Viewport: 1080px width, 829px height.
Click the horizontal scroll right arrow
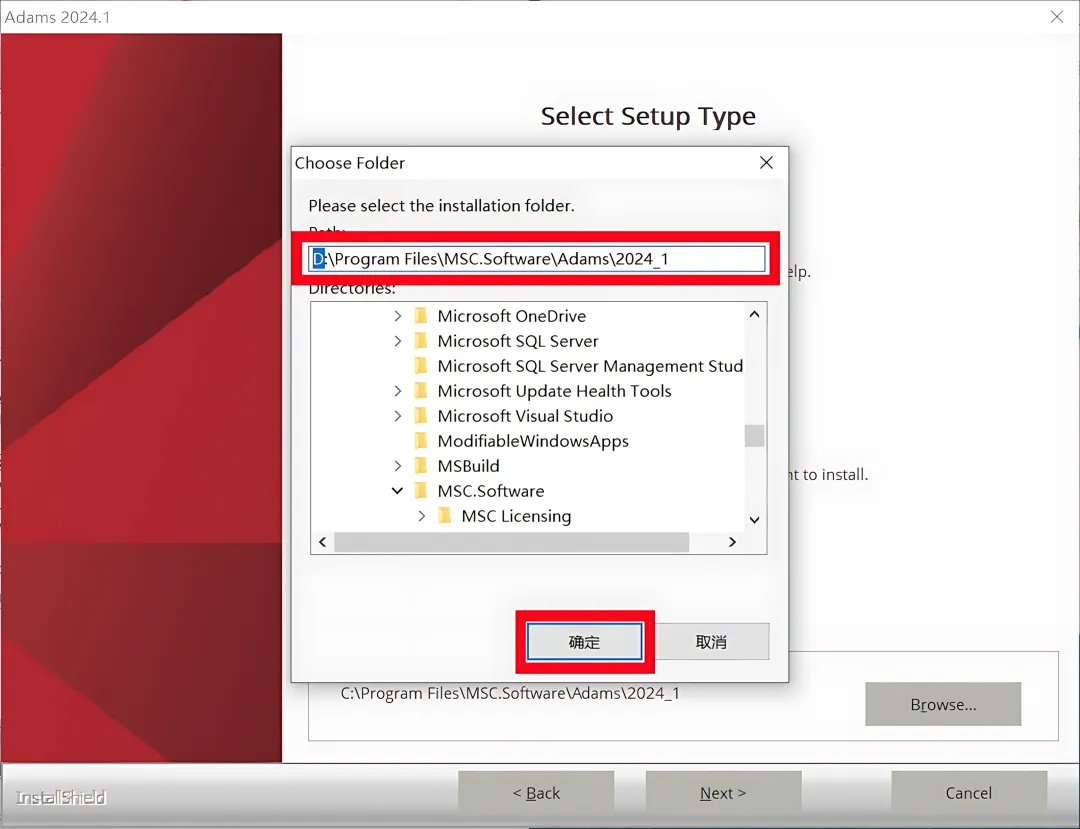click(732, 542)
